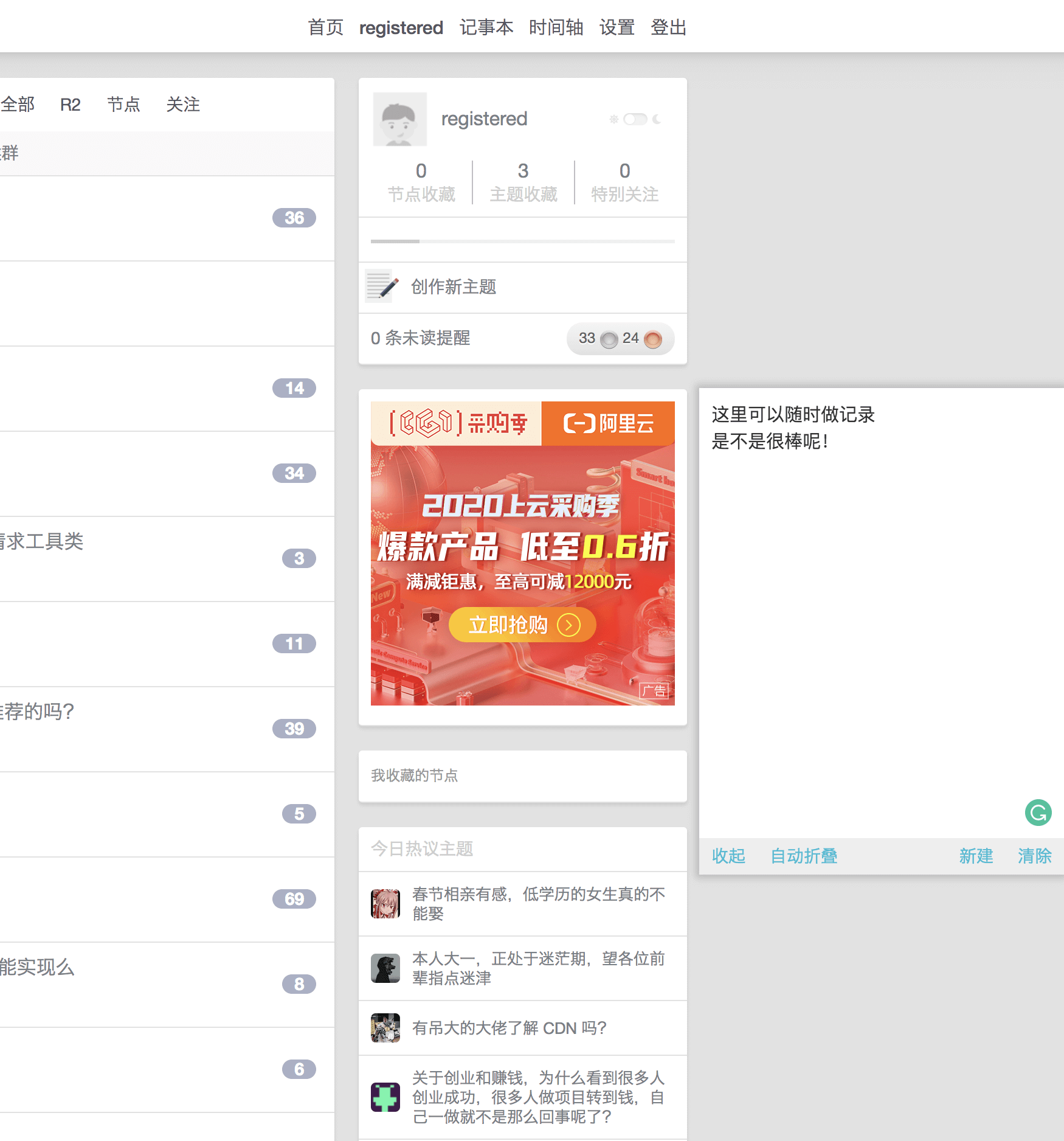Click the sun icon beside theme switch

614,119
